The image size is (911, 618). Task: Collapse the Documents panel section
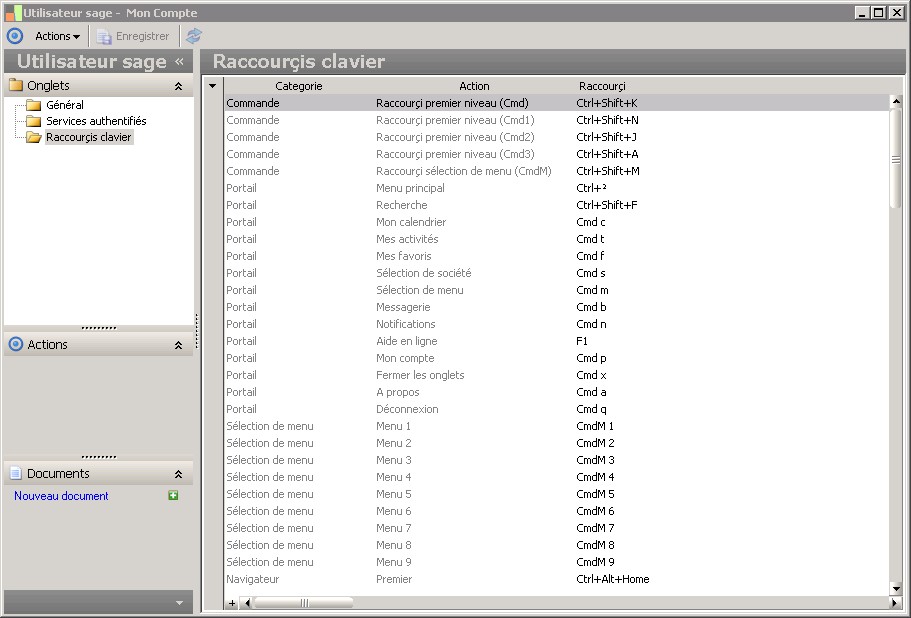178,474
